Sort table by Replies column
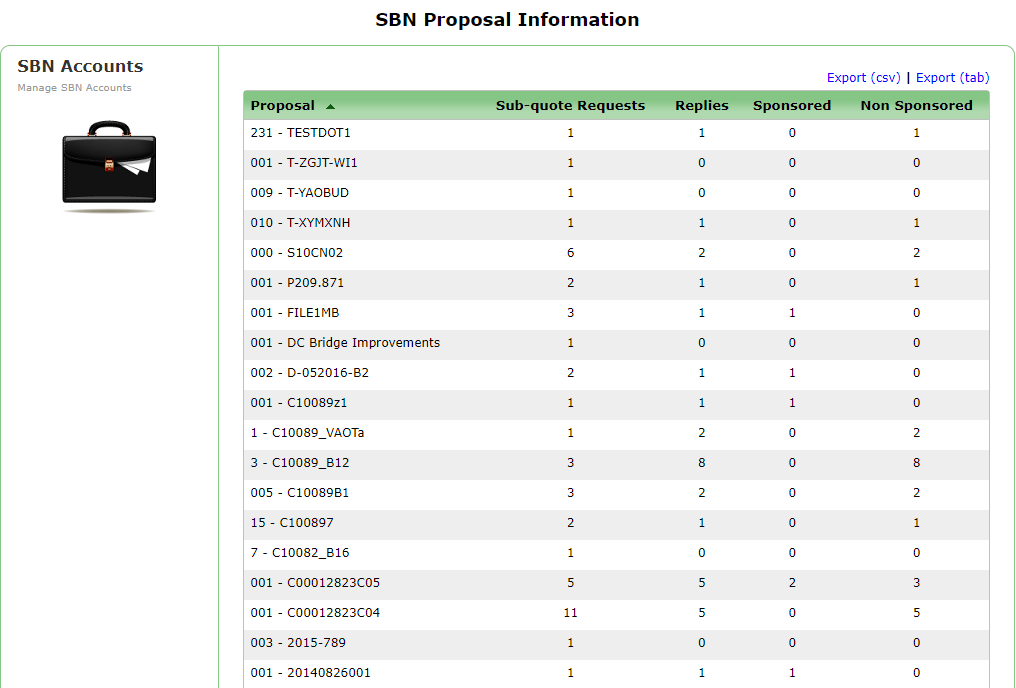This screenshot has height=688, width=1016. [x=701, y=106]
